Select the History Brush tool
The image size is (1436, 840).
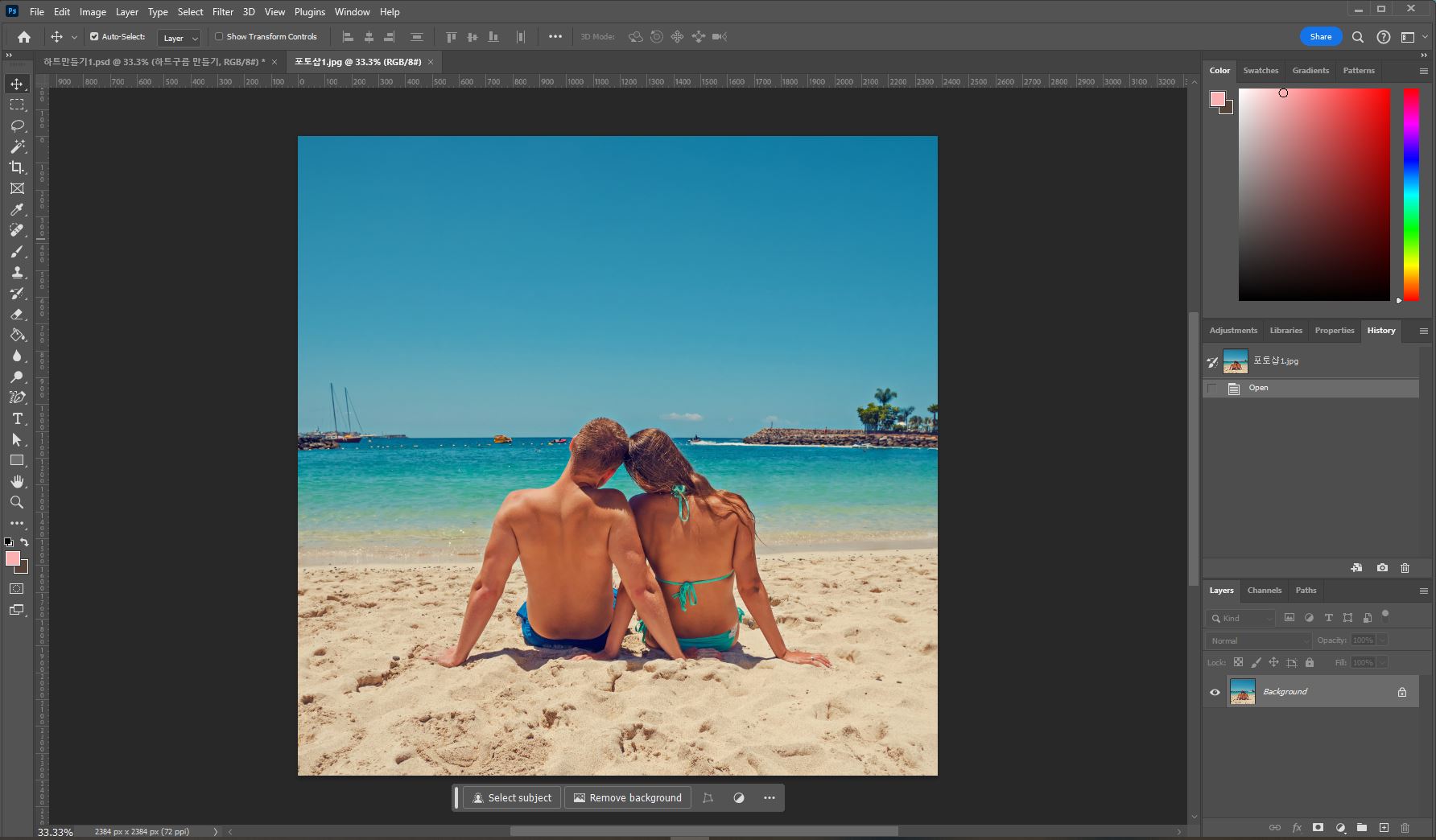point(17,293)
